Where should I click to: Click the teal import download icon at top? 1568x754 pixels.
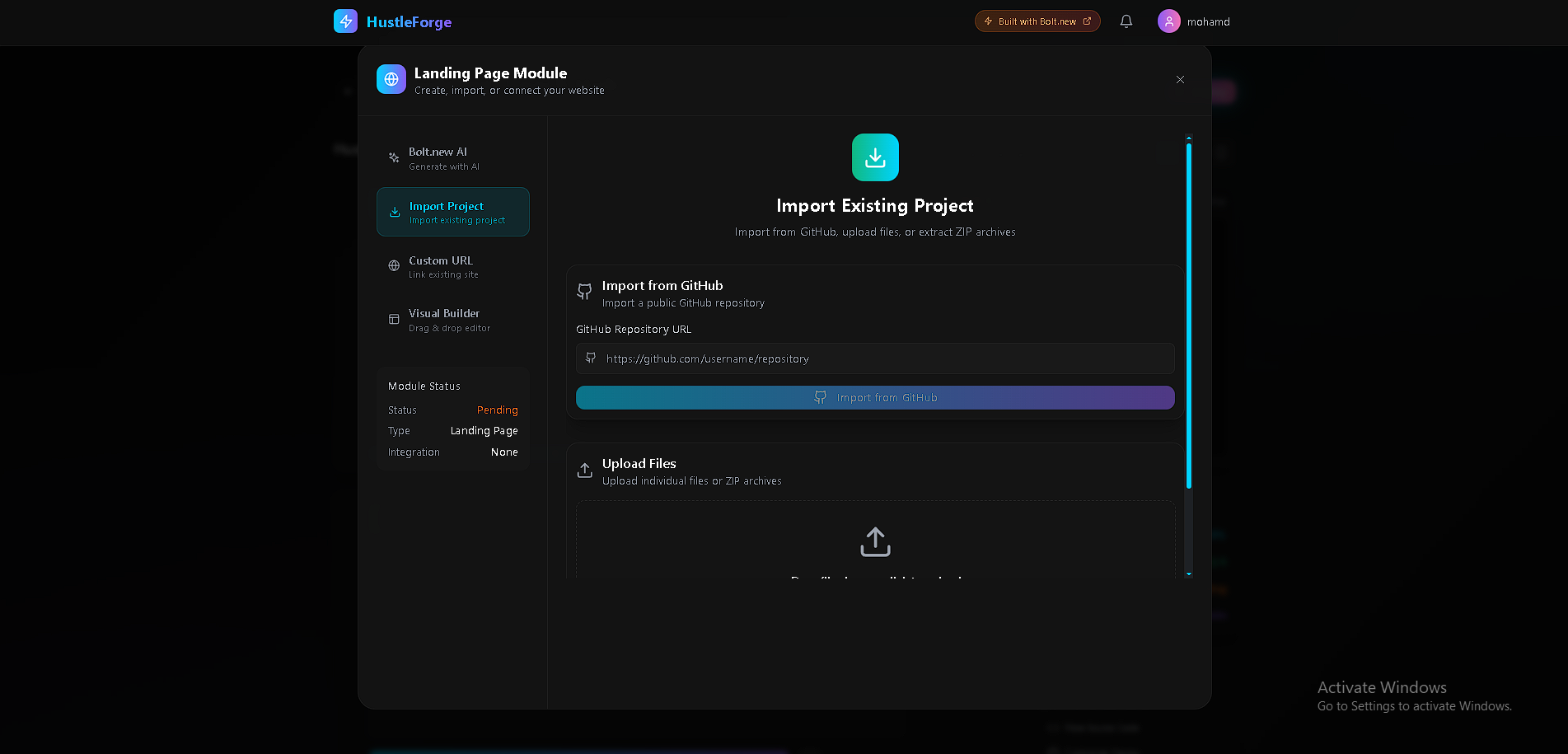[x=875, y=157]
